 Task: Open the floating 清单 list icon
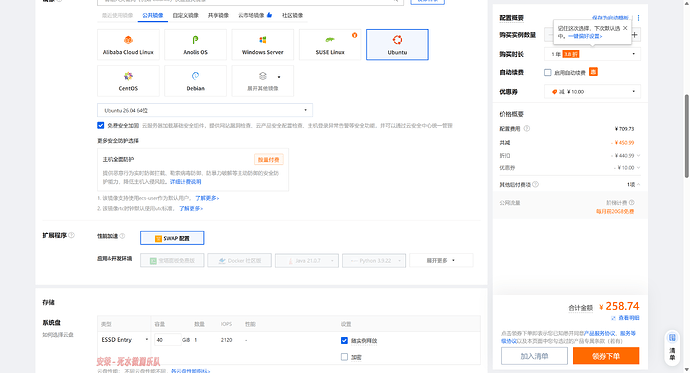click(672, 338)
